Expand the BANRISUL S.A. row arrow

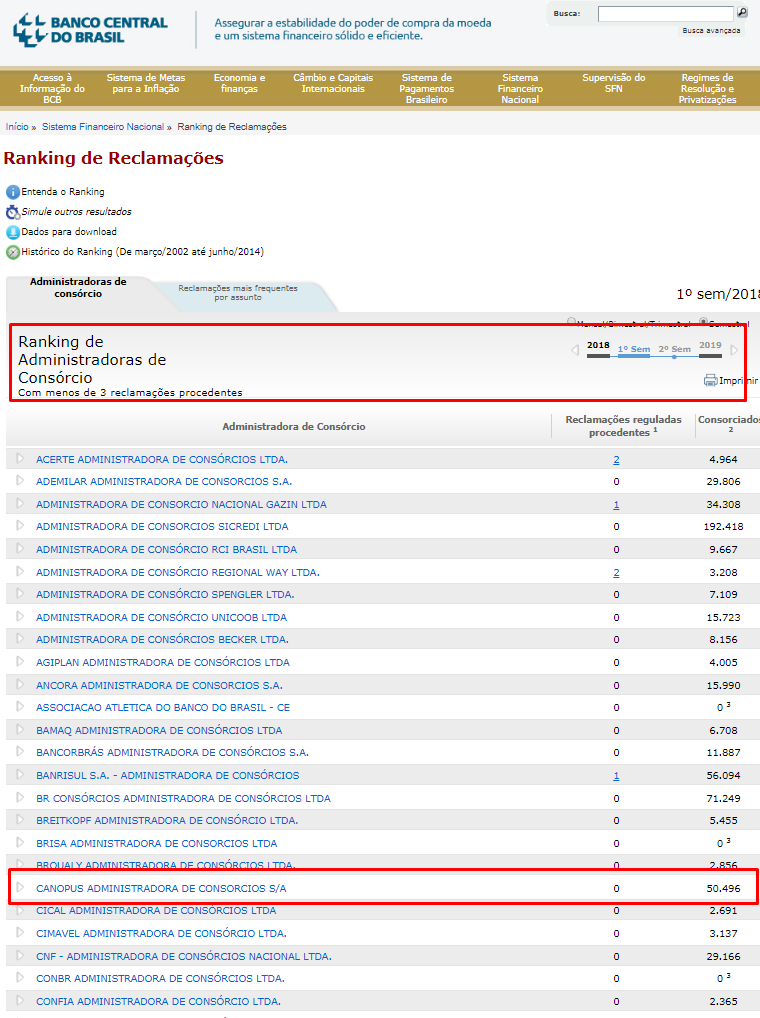click(x=19, y=774)
